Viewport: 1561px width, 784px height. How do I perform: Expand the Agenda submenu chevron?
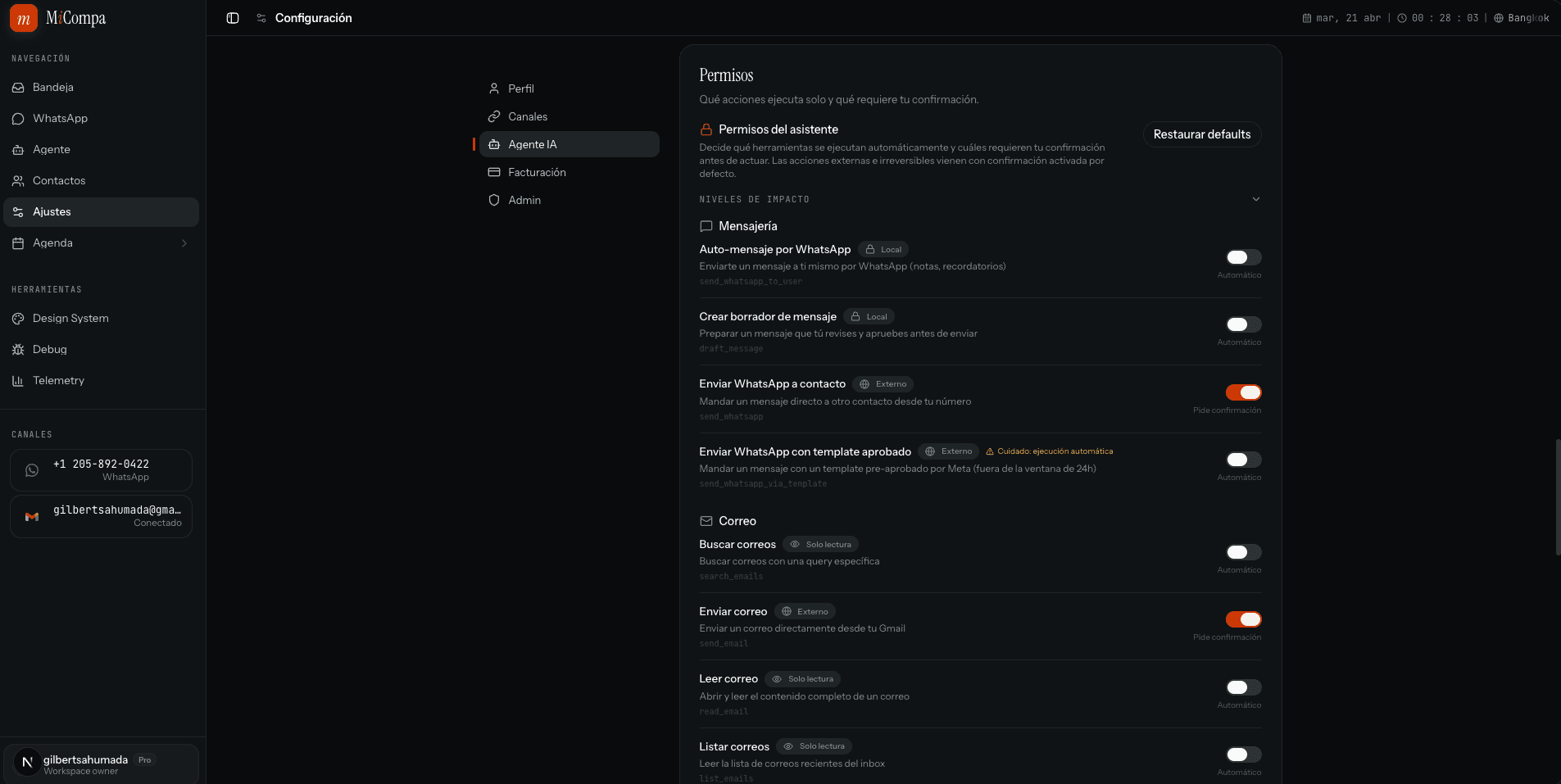point(184,243)
